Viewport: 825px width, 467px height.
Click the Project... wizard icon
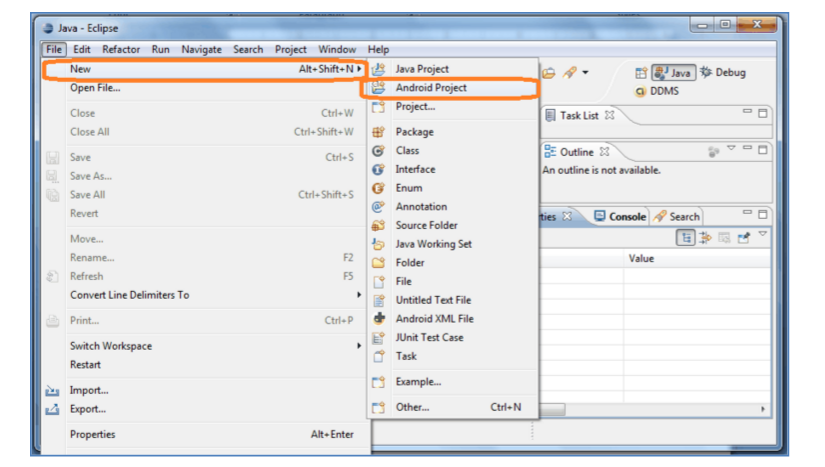pyautogui.click(x=378, y=107)
